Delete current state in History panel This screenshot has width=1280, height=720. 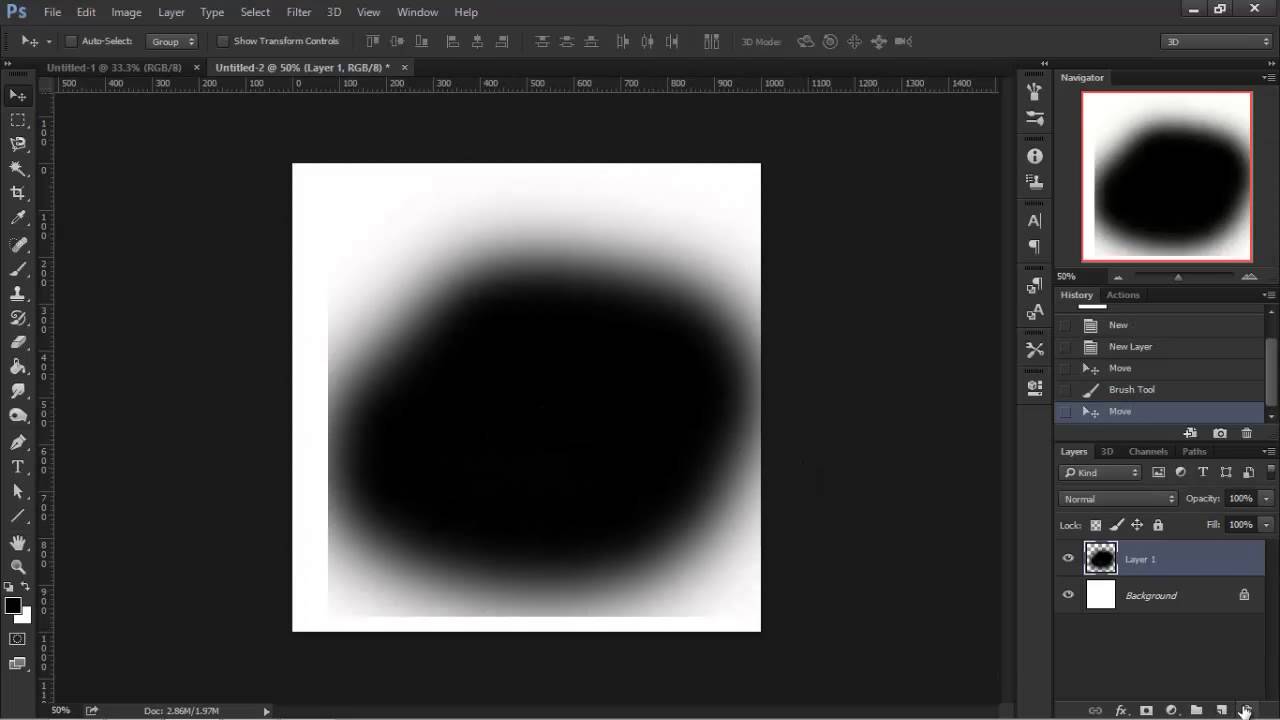point(1246,433)
